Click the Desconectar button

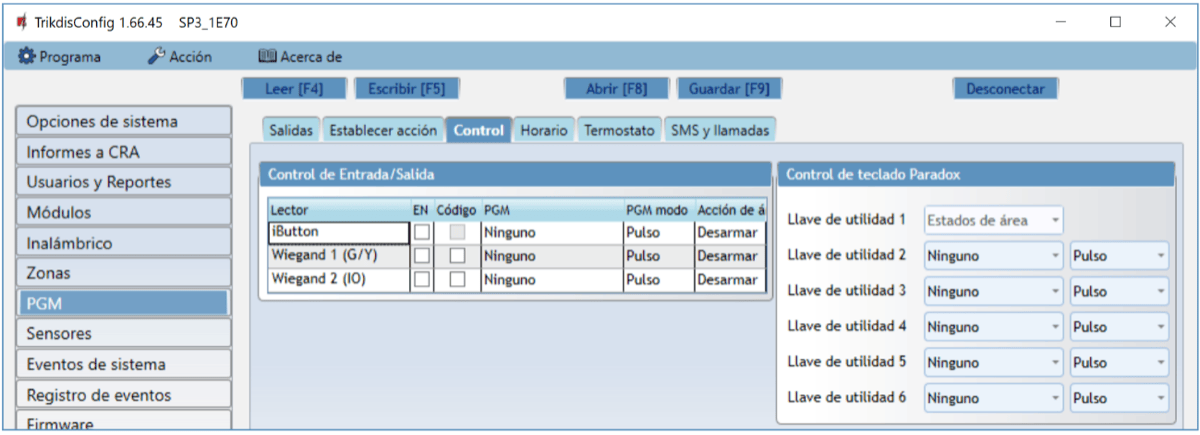pyautogui.click(x=1005, y=88)
